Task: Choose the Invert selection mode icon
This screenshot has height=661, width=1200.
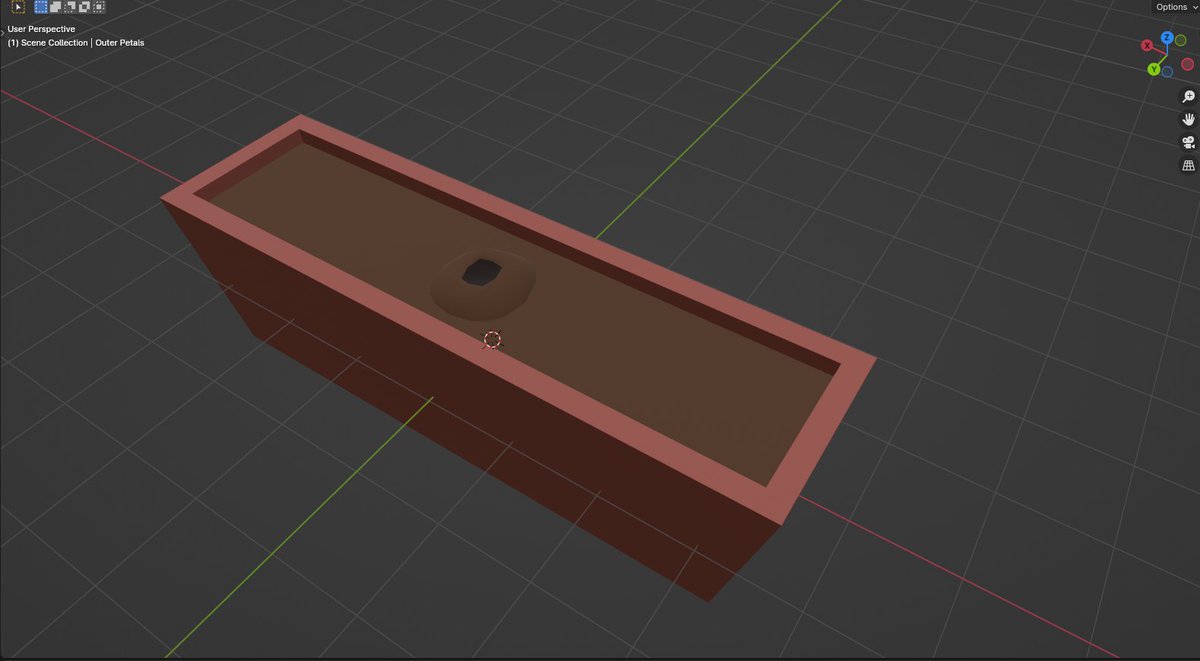Action: tap(84, 7)
